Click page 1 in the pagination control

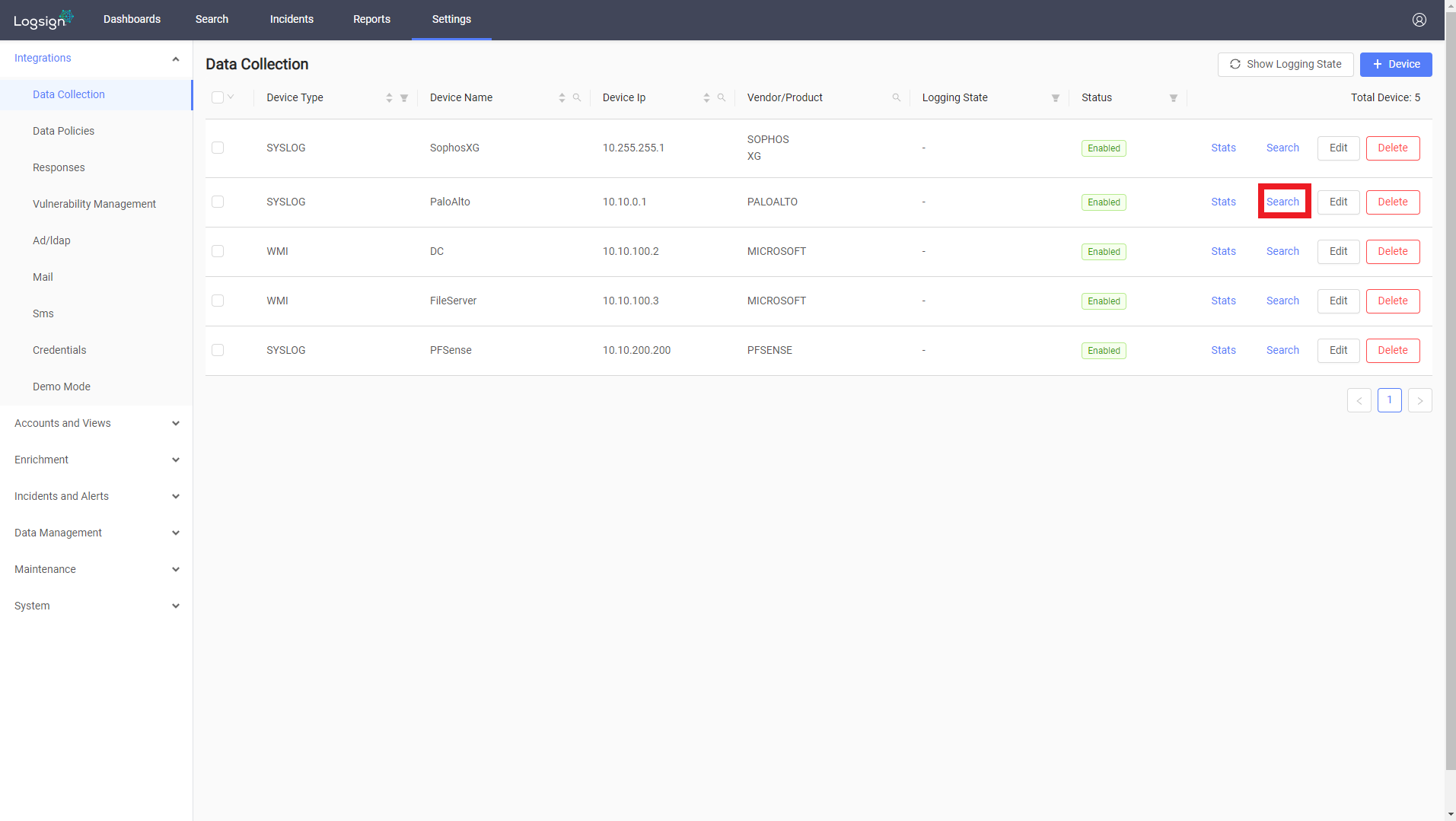(x=1389, y=400)
